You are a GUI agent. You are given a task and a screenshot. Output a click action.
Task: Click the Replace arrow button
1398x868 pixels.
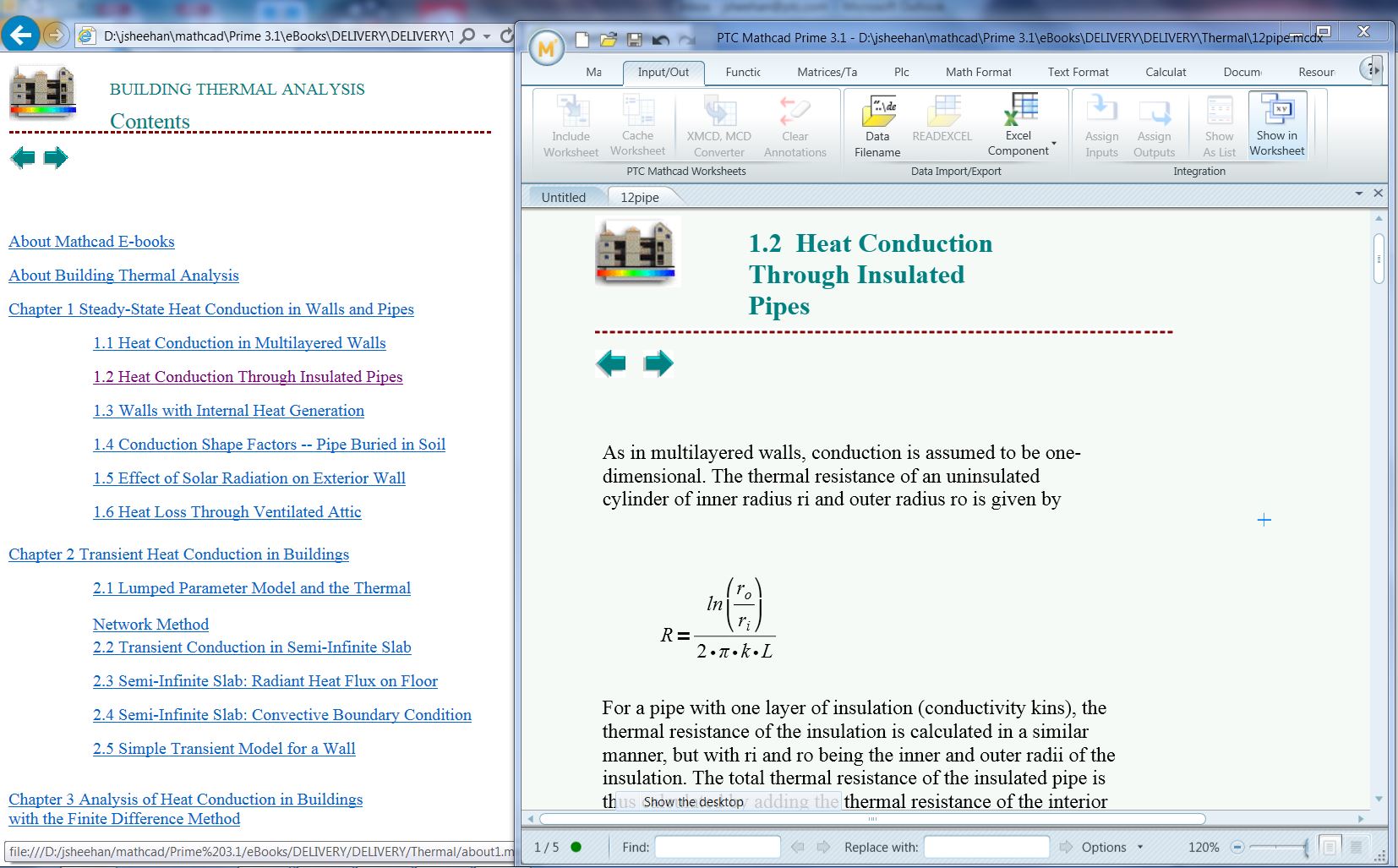click(x=1065, y=847)
